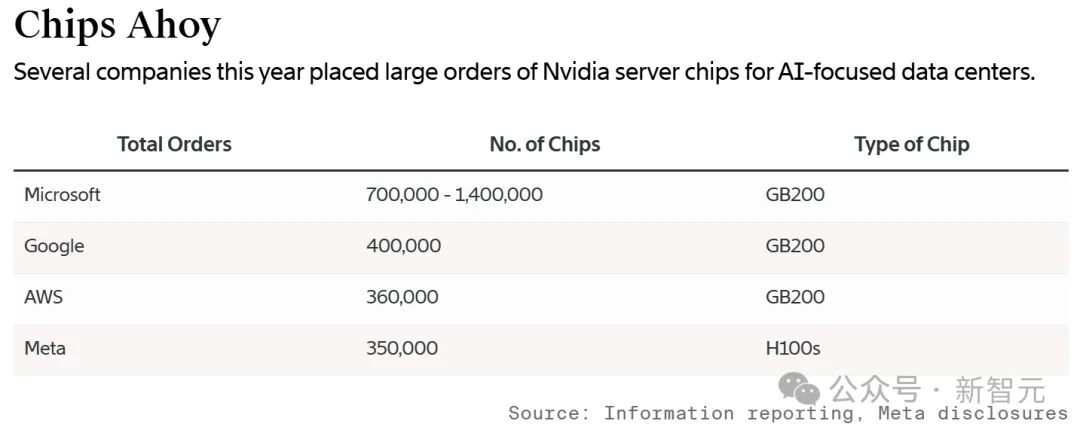Click the "H100s" chip type cell
Screen dimensions: 1080x433
click(x=792, y=348)
